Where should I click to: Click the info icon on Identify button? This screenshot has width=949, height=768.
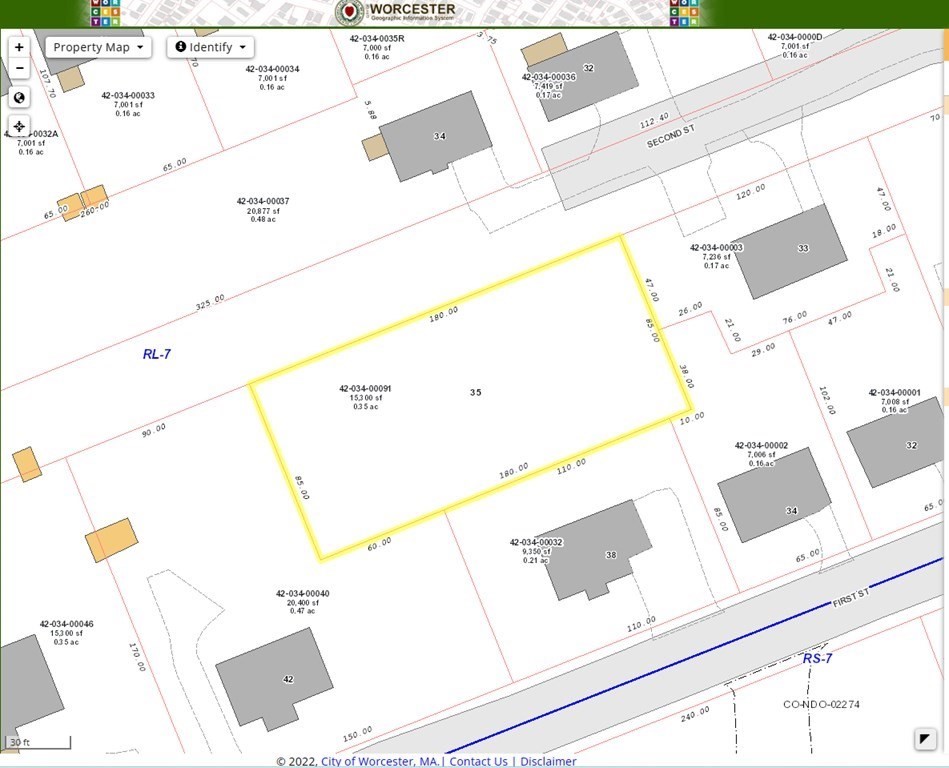click(180, 47)
